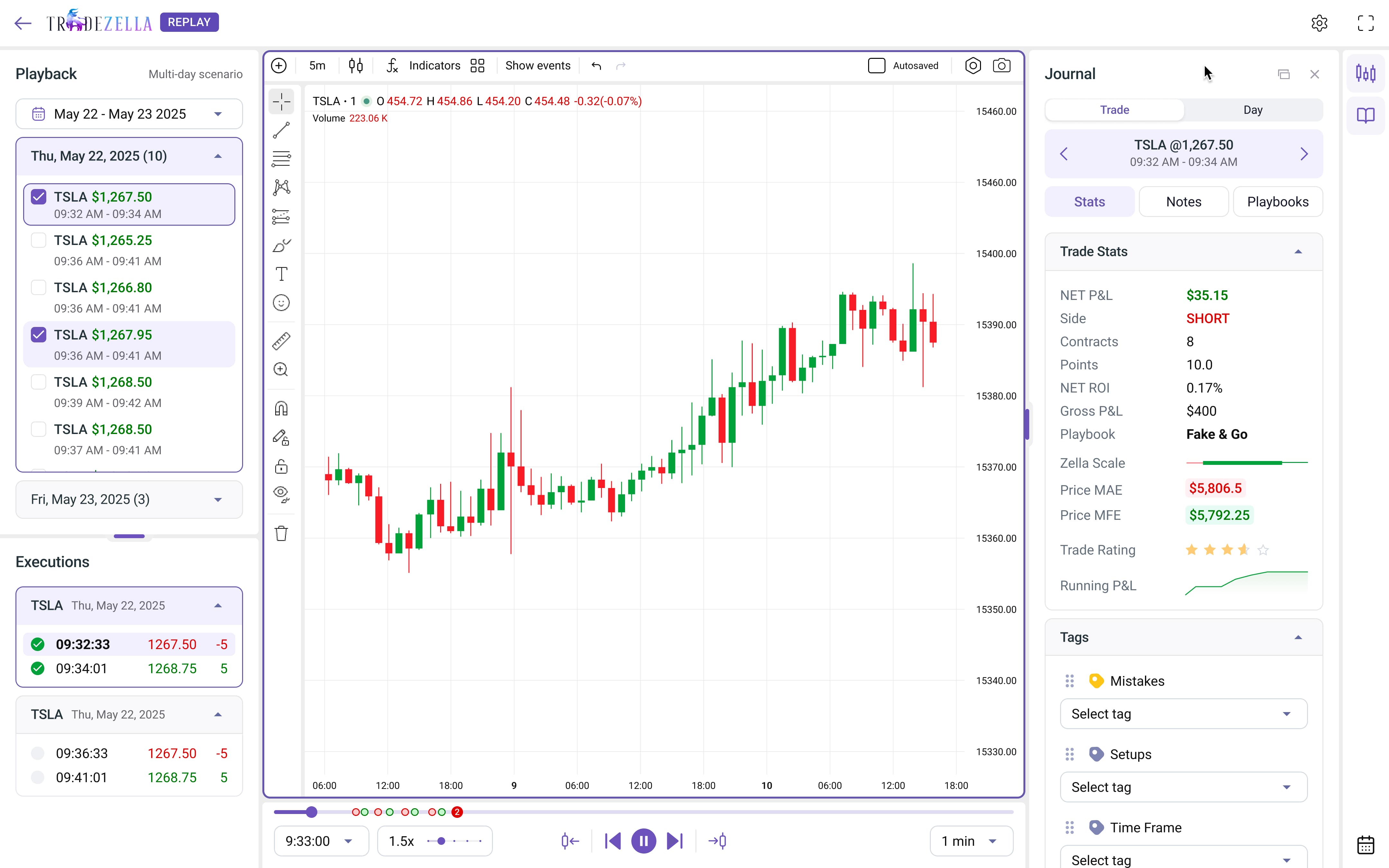Click the ruler measure tool
The image size is (1389, 868).
point(281,341)
